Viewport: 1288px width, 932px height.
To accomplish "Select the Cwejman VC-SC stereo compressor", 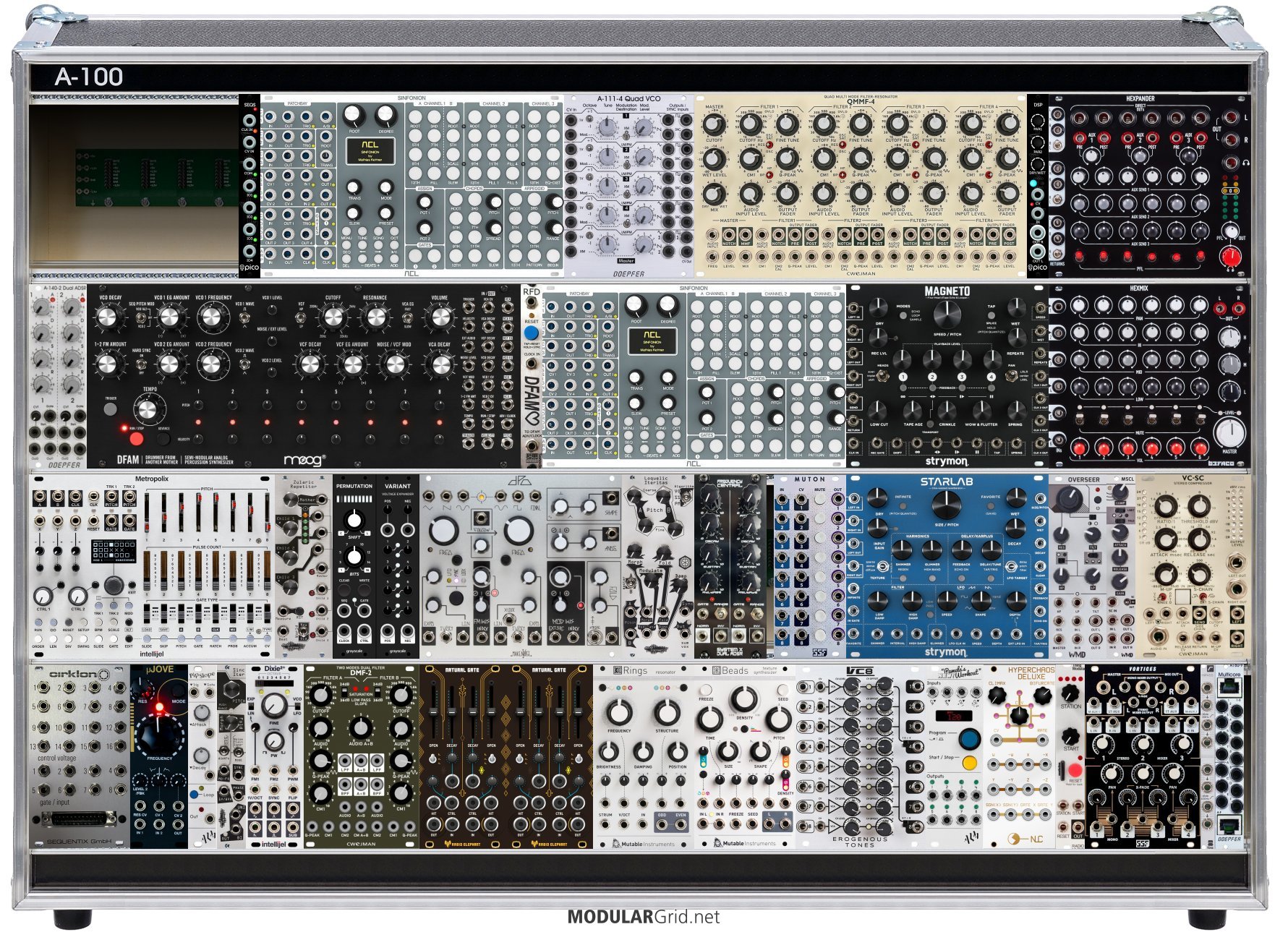I will [1193, 566].
